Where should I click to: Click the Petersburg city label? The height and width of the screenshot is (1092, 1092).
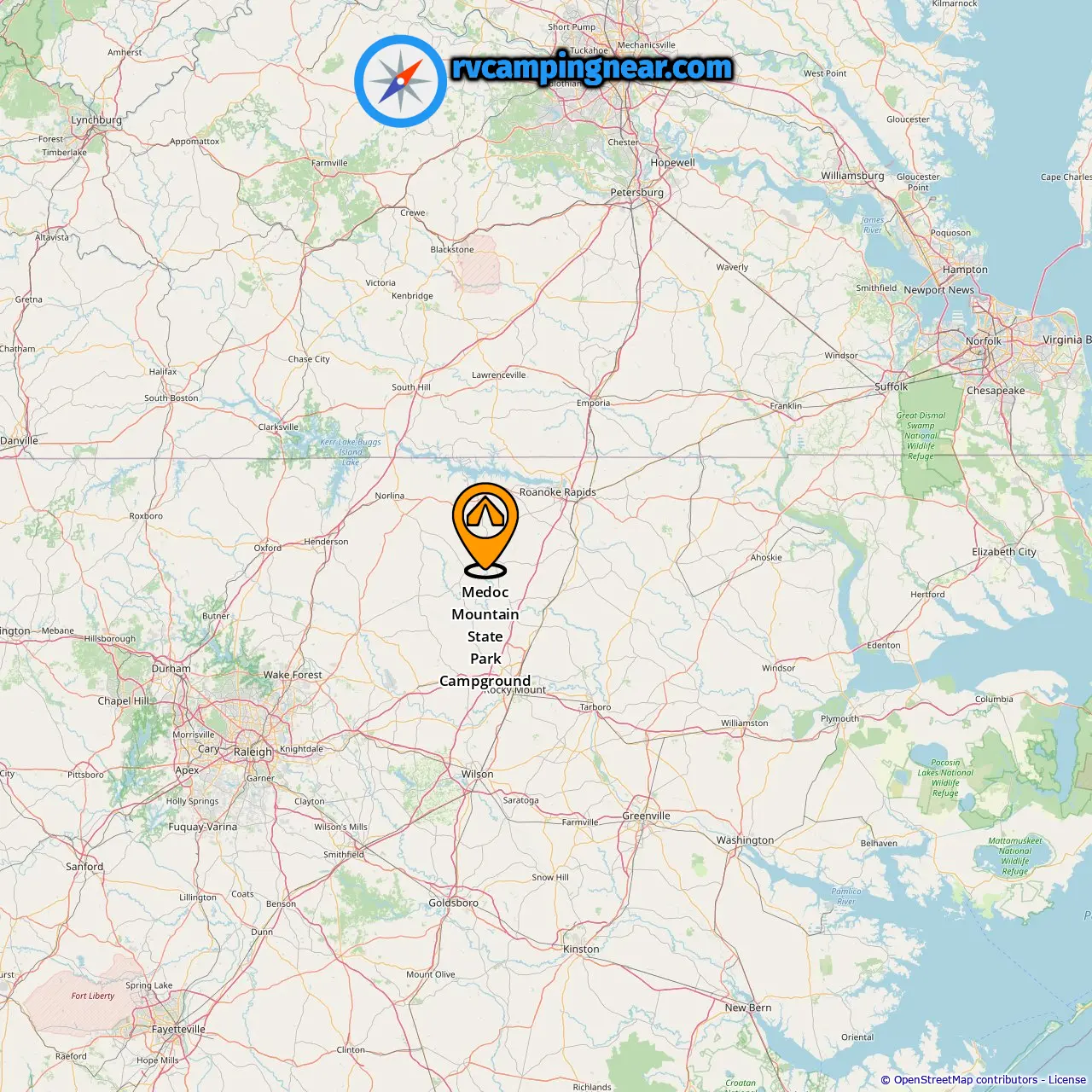coord(636,193)
